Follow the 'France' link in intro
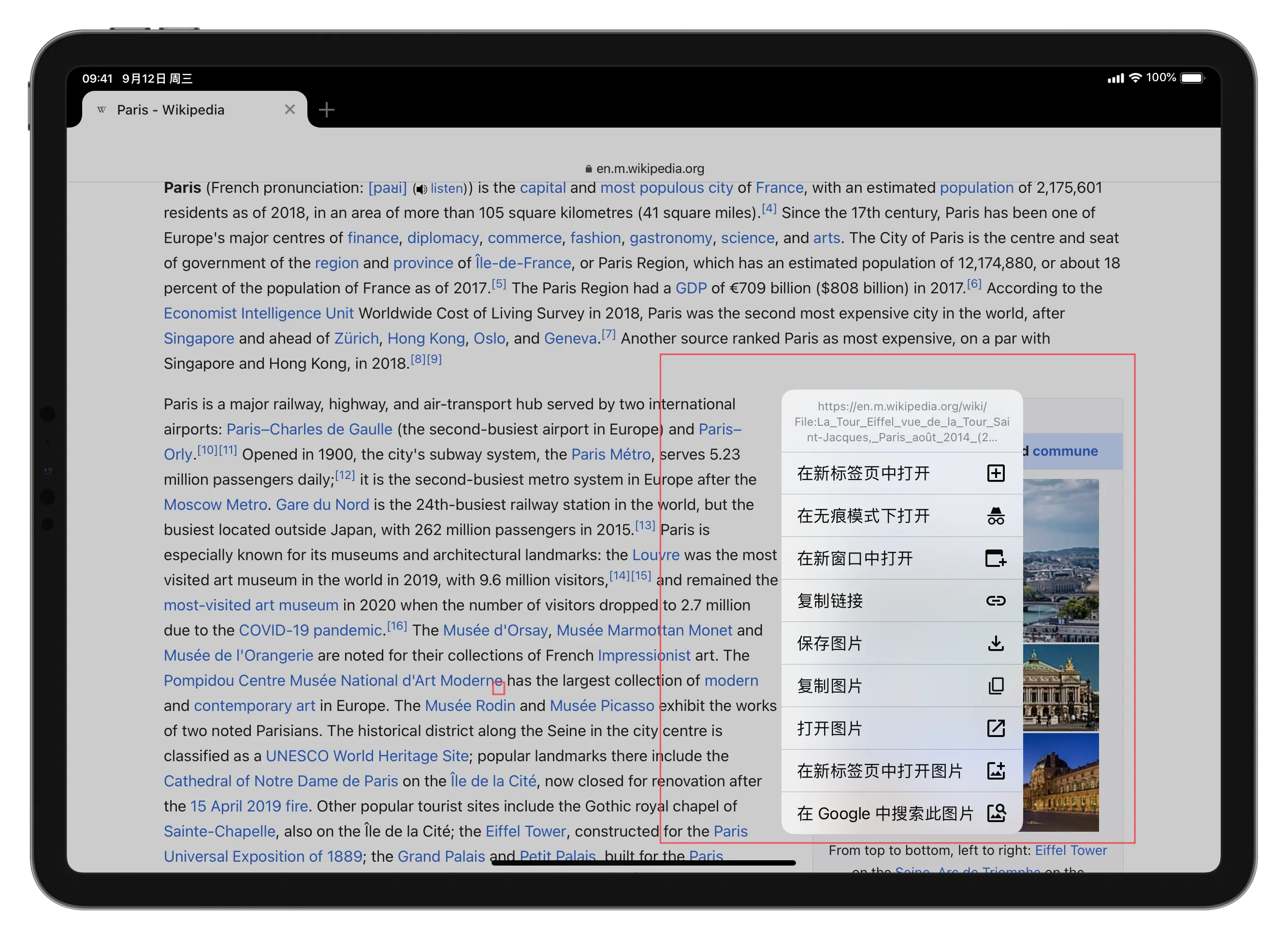1288x940 pixels. (779, 188)
